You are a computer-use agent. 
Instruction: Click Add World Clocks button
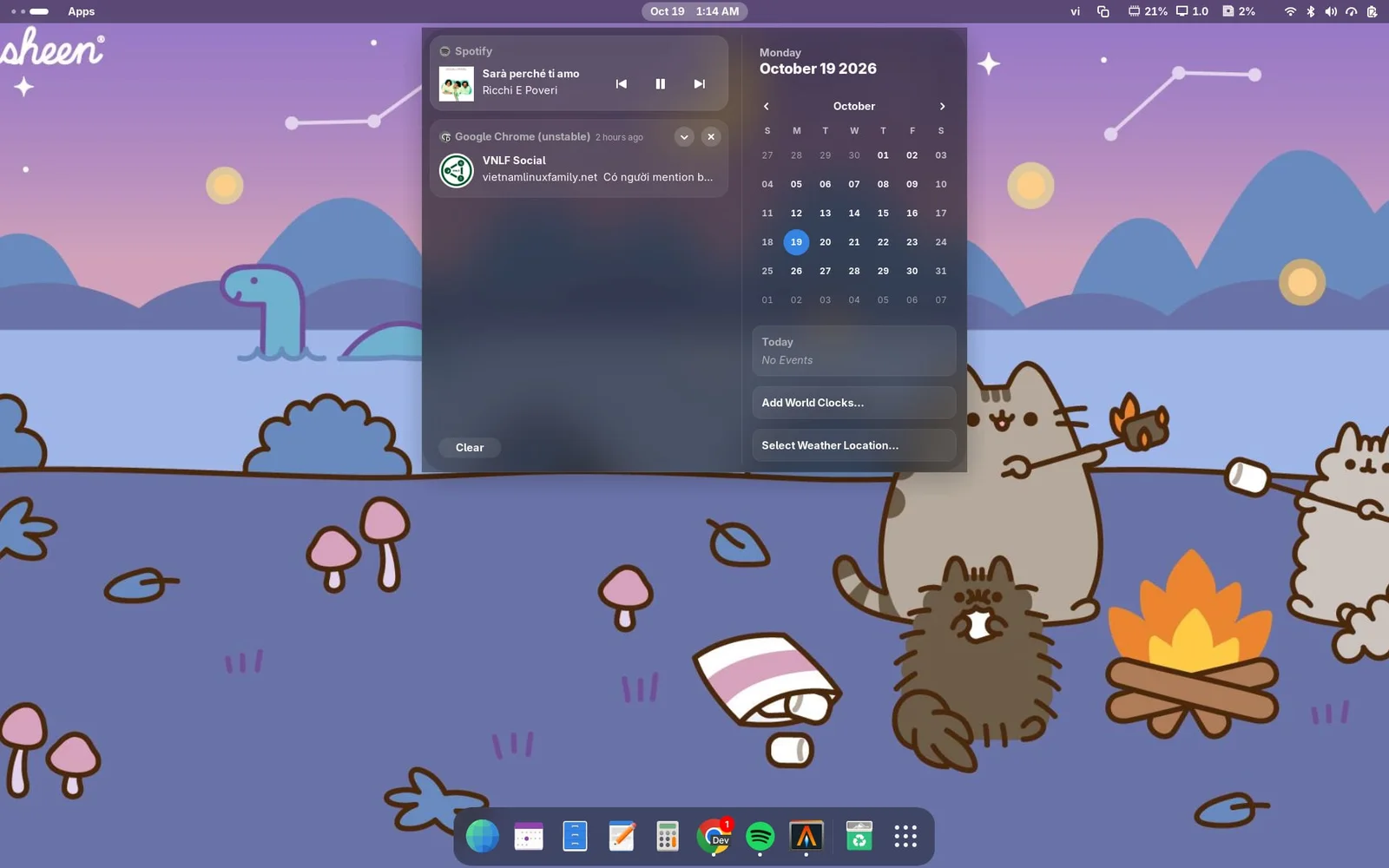pos(854,403)
